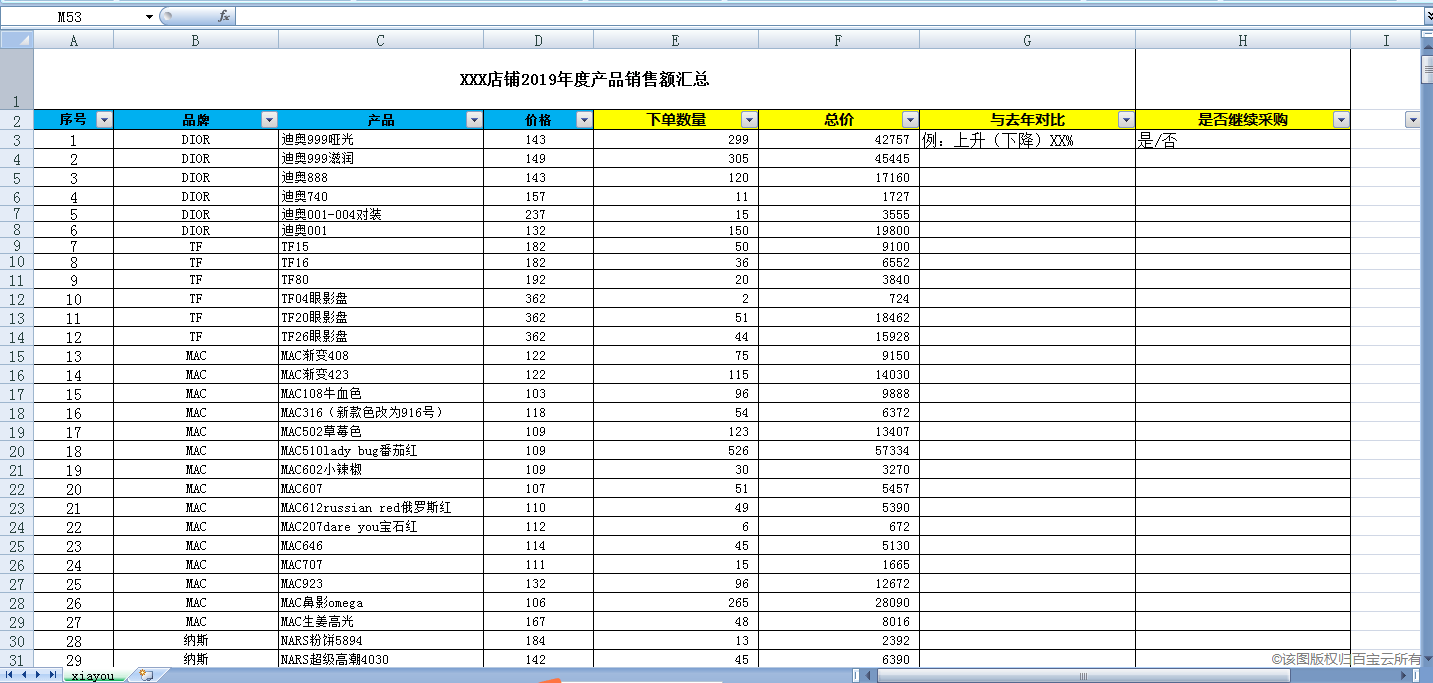The width and height of the screenshot is (1433, 683).
Task: Click total price cell 28090
Action: (839, 603)
